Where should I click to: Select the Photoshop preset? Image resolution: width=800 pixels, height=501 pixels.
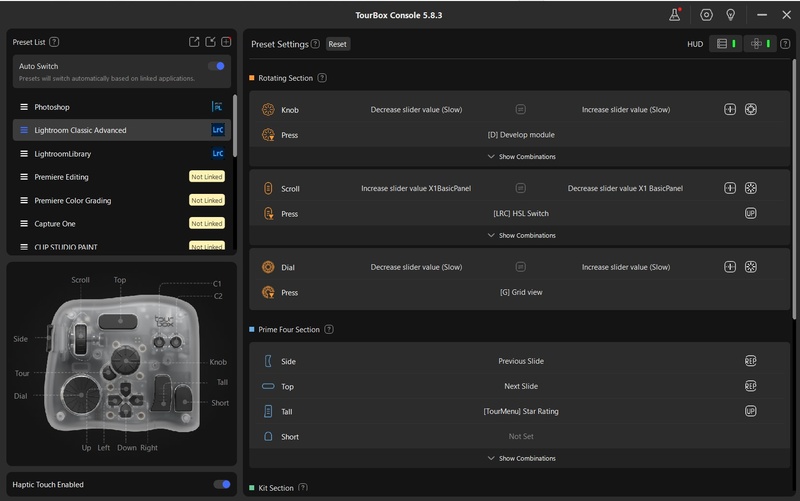pyautogui.click(x=52, y=107)
